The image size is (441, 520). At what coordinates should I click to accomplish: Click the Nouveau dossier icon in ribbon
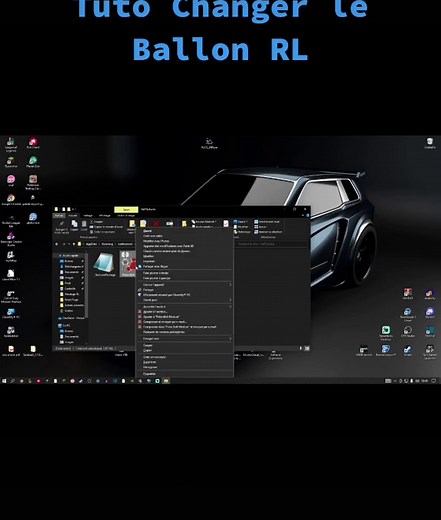[x=184, y=223]
